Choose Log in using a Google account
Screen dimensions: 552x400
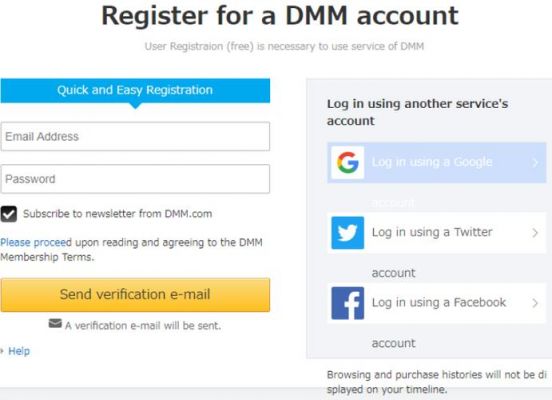pos(437,162)
